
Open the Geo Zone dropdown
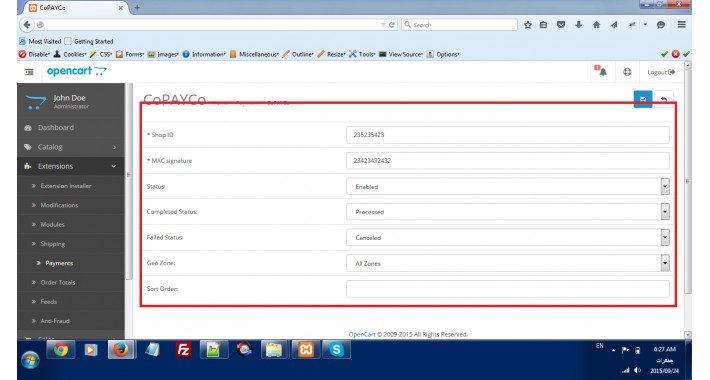[508, 263]
